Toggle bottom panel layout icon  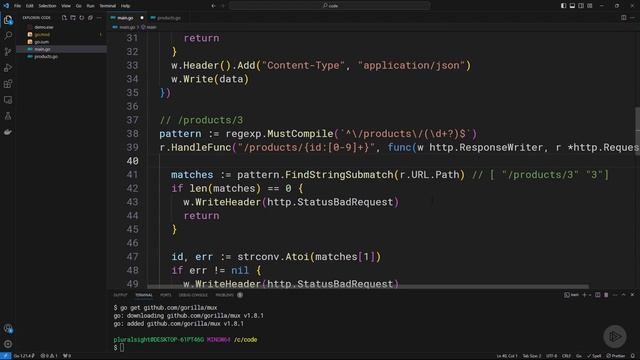572,6
